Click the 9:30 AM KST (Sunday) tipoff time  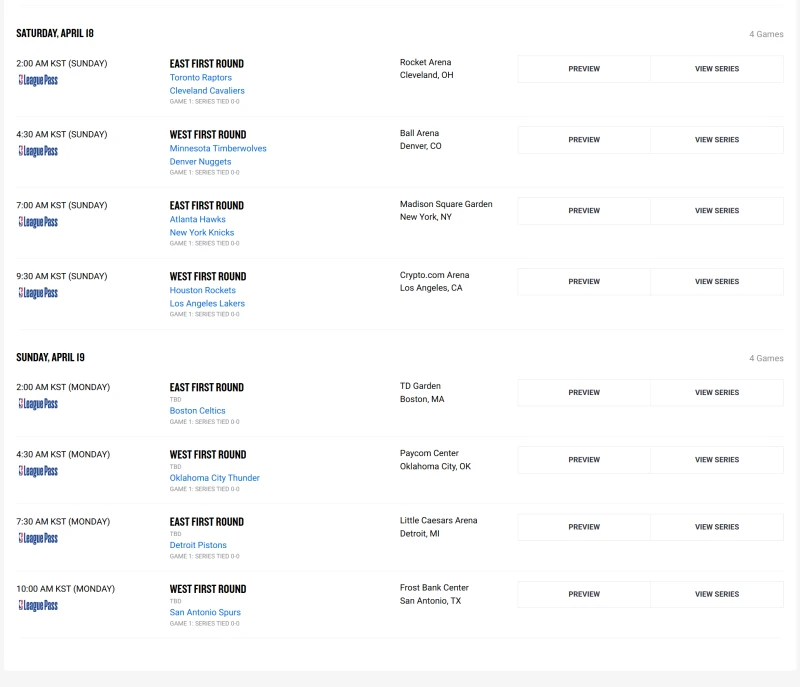coord(62,276)
